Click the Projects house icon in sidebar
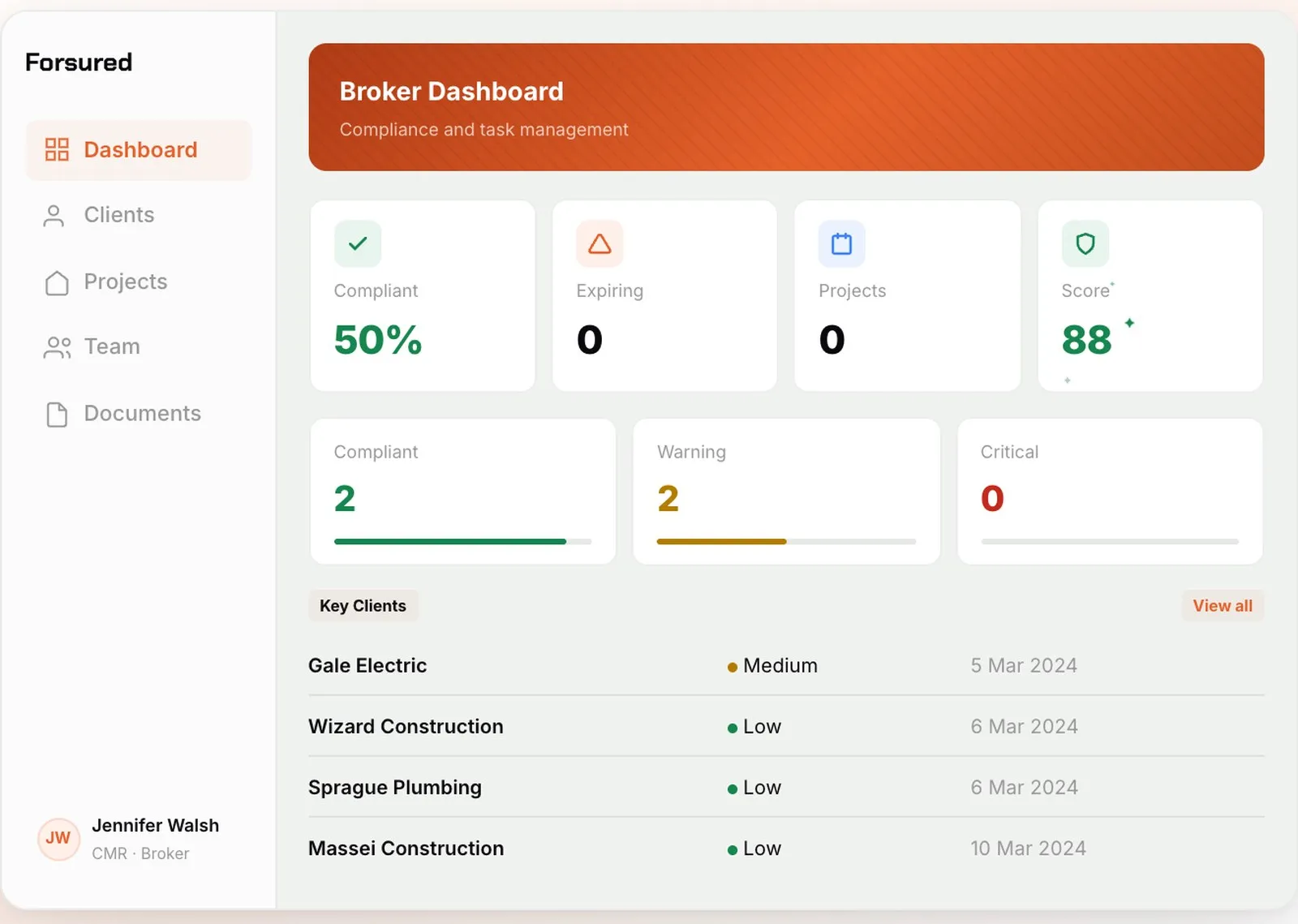This screenshot has width=1298, height=924. click(57, 282)
